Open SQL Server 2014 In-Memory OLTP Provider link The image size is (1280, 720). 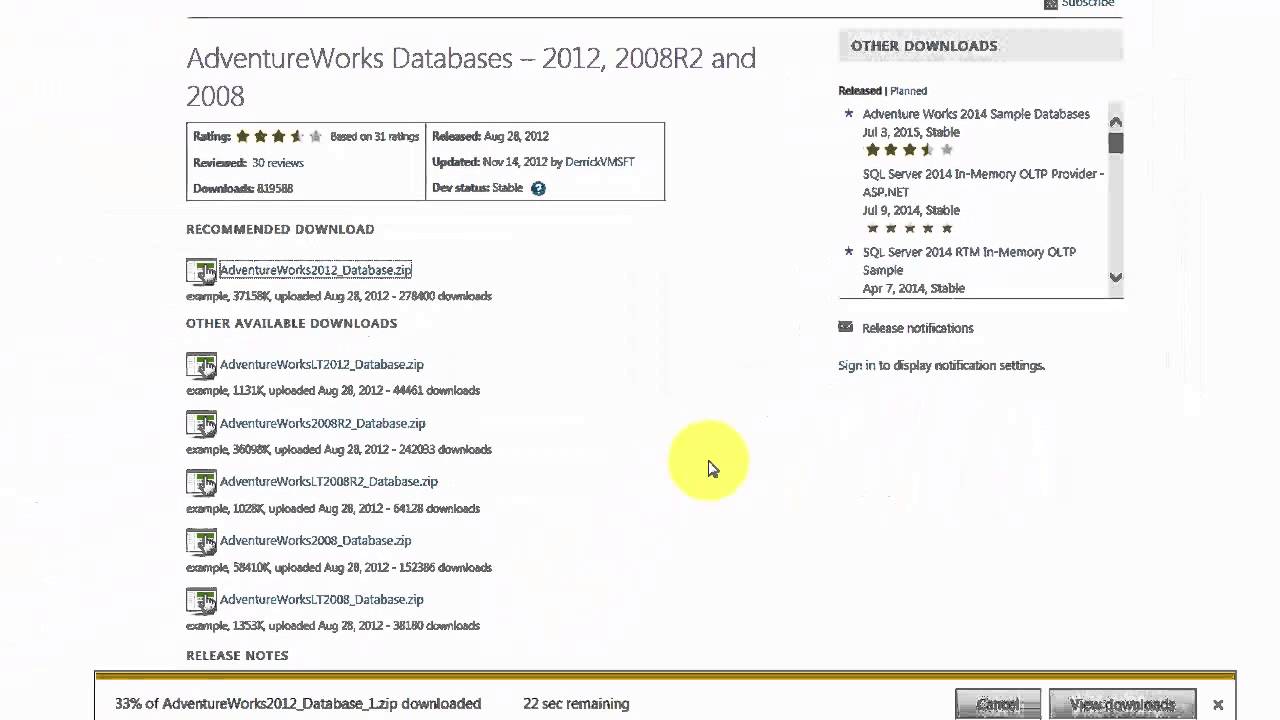coord(983,183)
